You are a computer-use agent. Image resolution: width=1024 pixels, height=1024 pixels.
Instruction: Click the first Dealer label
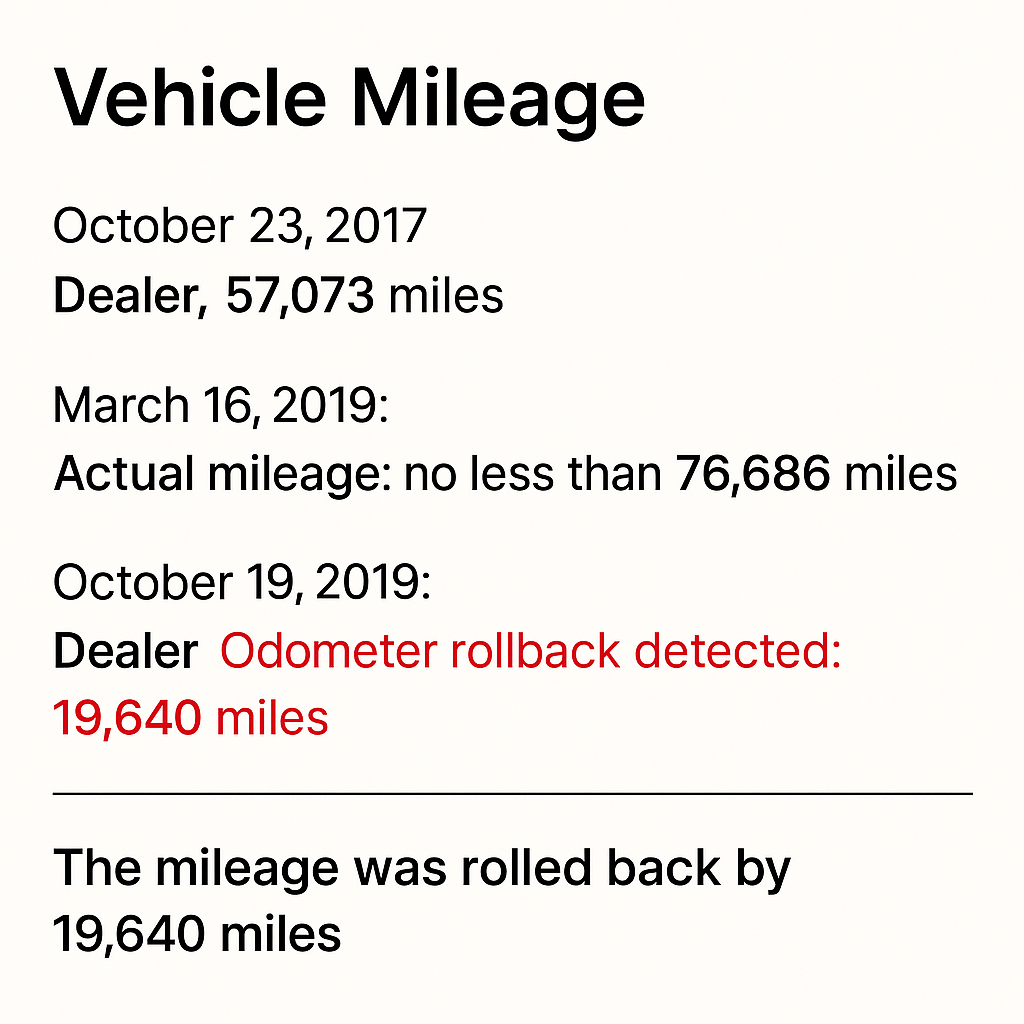click(130, 296)
